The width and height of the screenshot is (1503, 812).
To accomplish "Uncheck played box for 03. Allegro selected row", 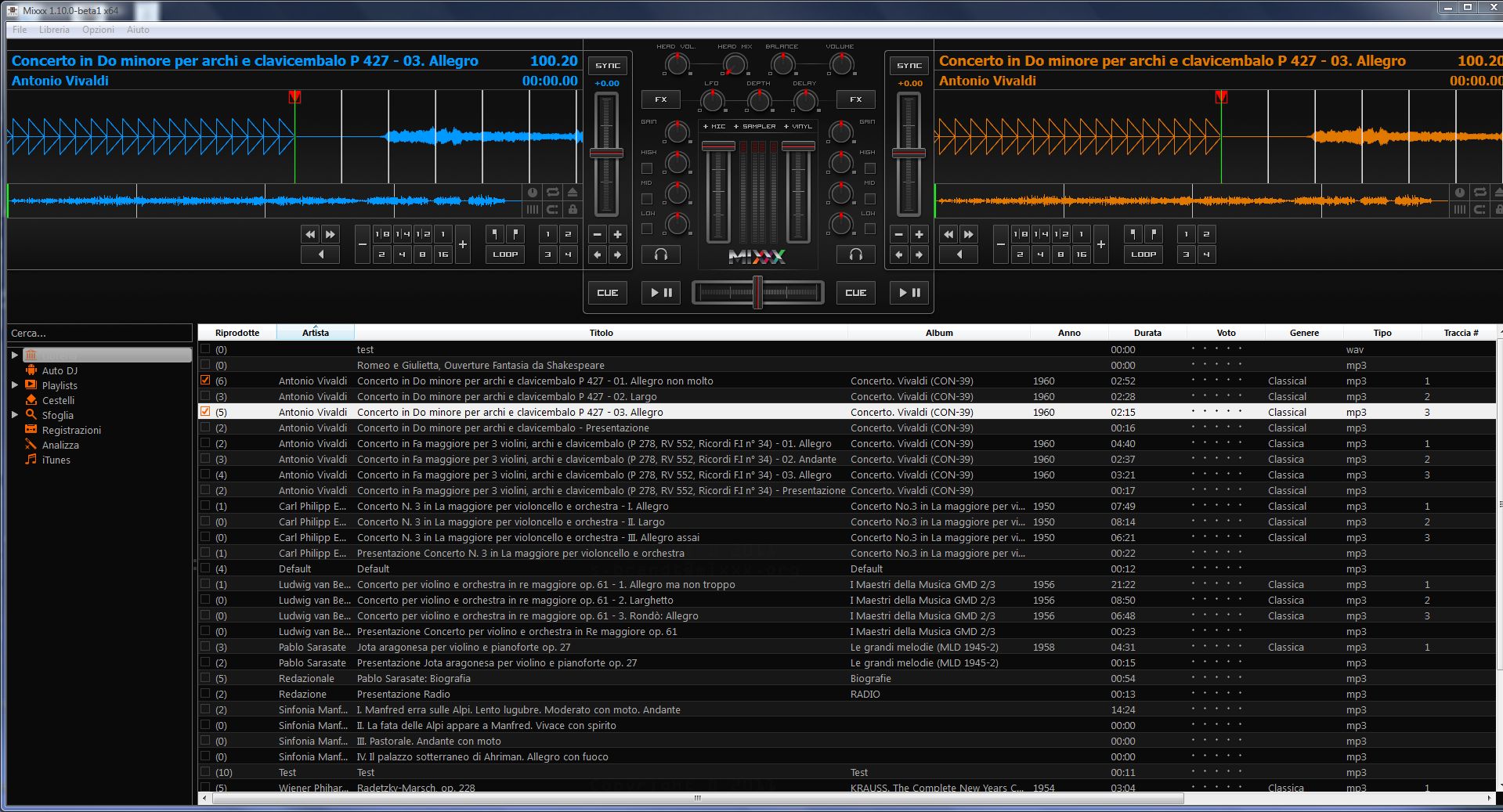I will (x=205, y=411).
